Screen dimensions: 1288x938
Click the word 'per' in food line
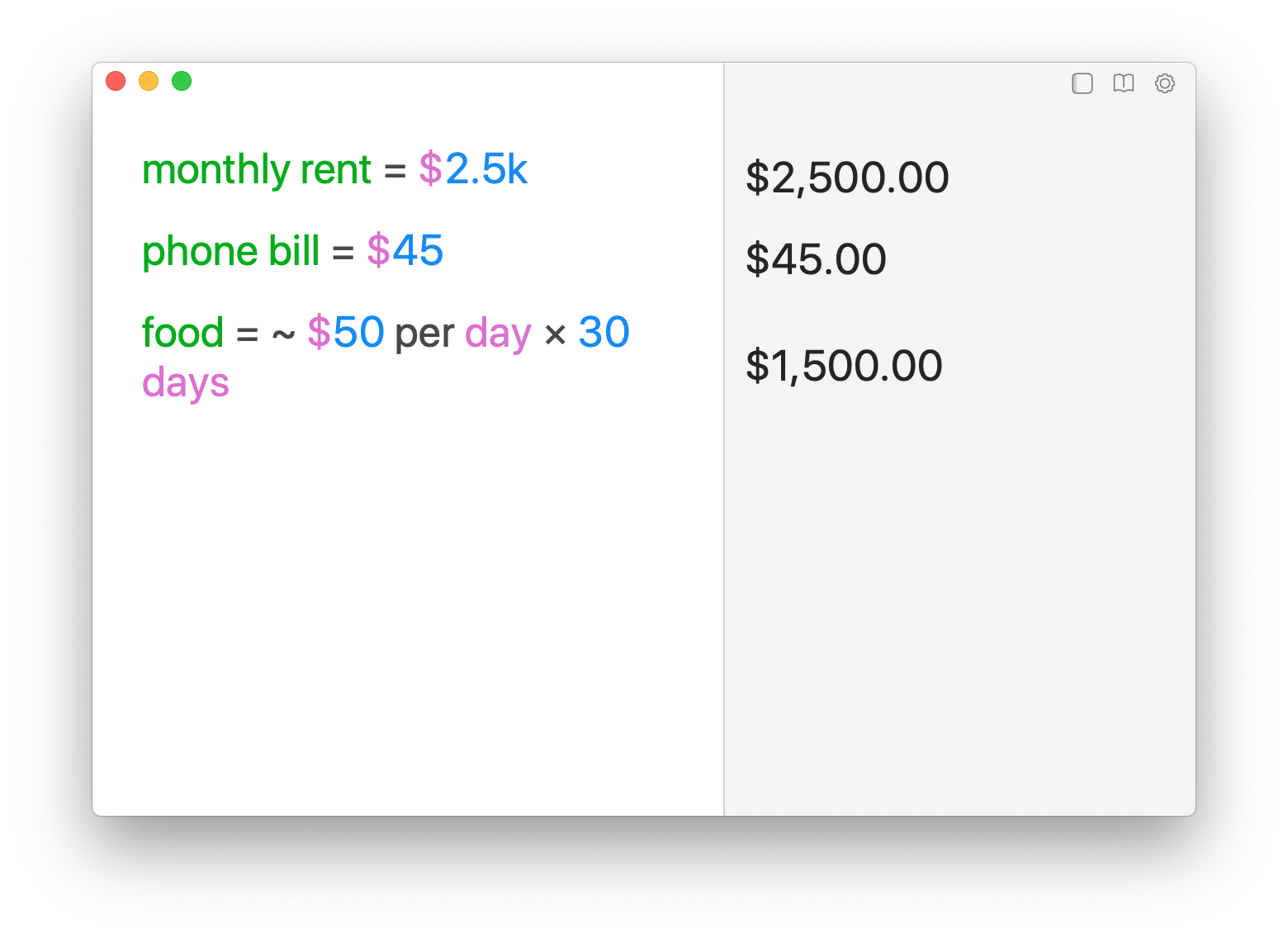[x=424, y=334]
